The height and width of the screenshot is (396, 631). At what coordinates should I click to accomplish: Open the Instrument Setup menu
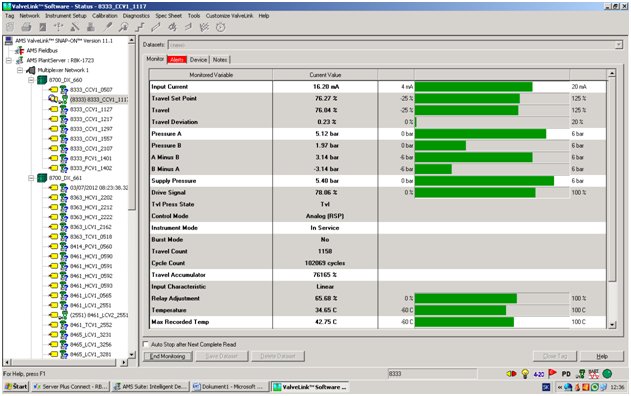click(66, 16)
